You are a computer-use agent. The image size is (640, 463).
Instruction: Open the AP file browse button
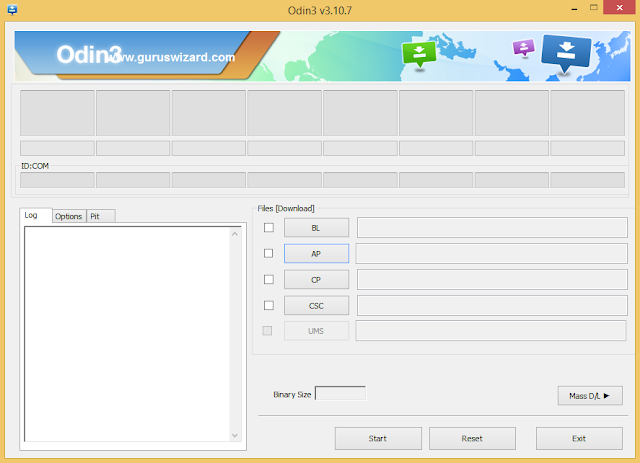pos(316,254)
